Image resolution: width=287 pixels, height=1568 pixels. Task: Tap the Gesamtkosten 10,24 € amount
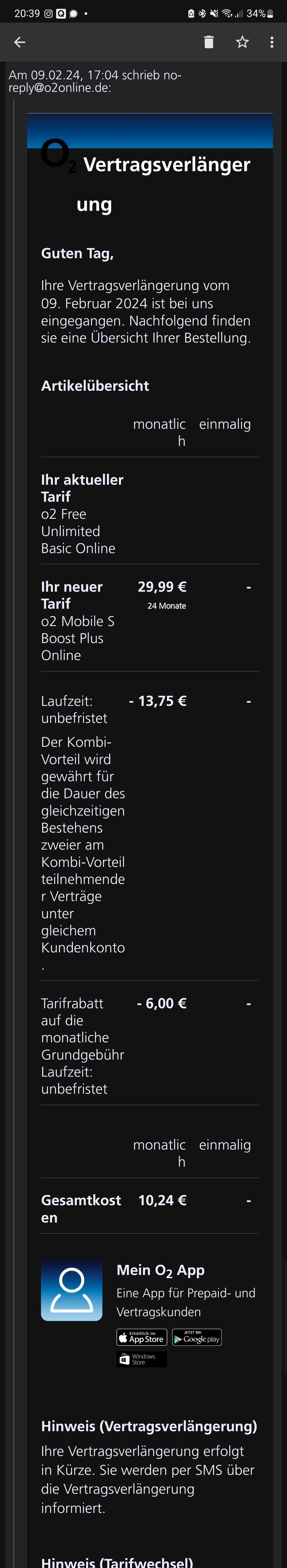[x=162, y=1200]
